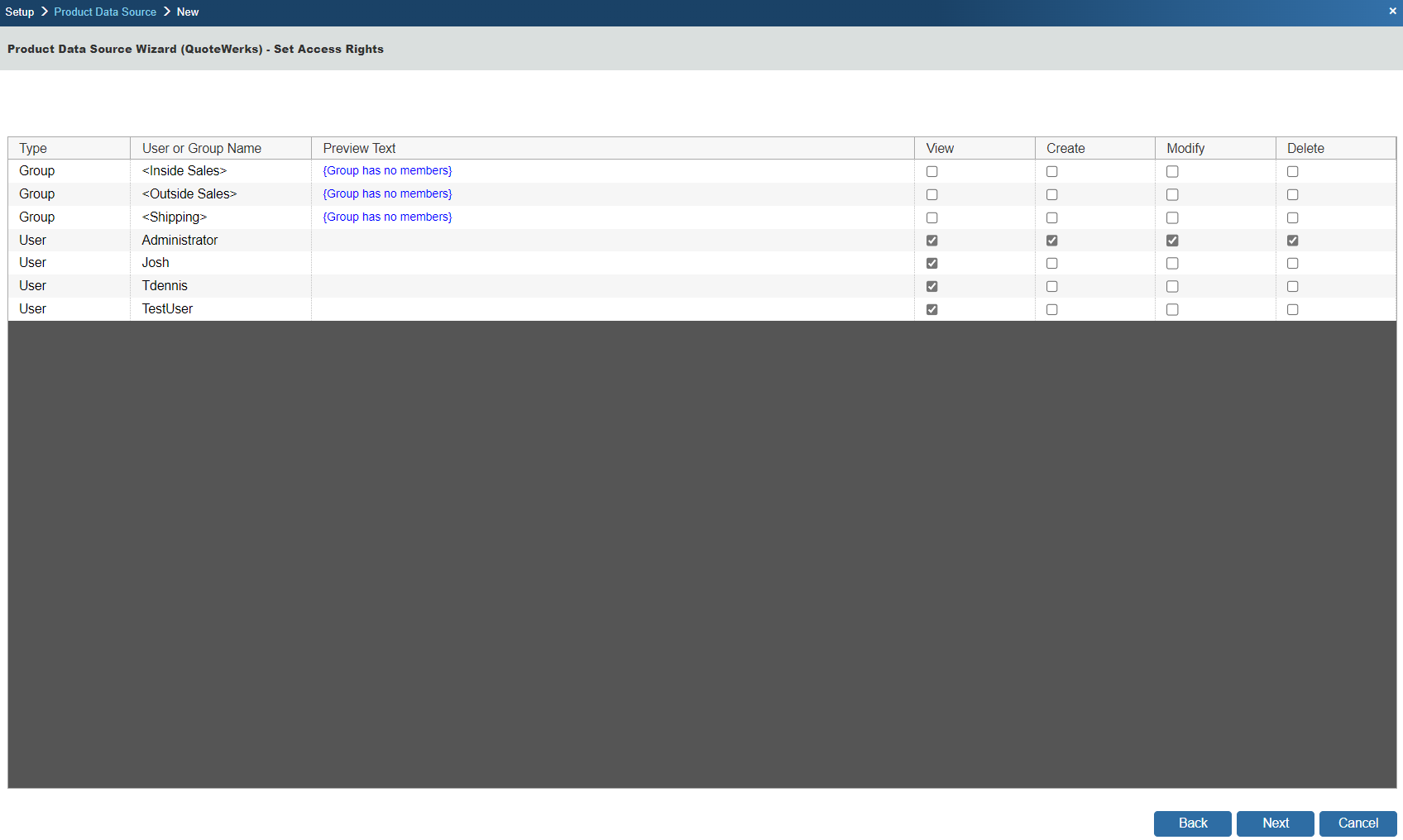1403x840 pixels.
Task: Enable Create right for Outside Sales group
Action: point(1052,195)
